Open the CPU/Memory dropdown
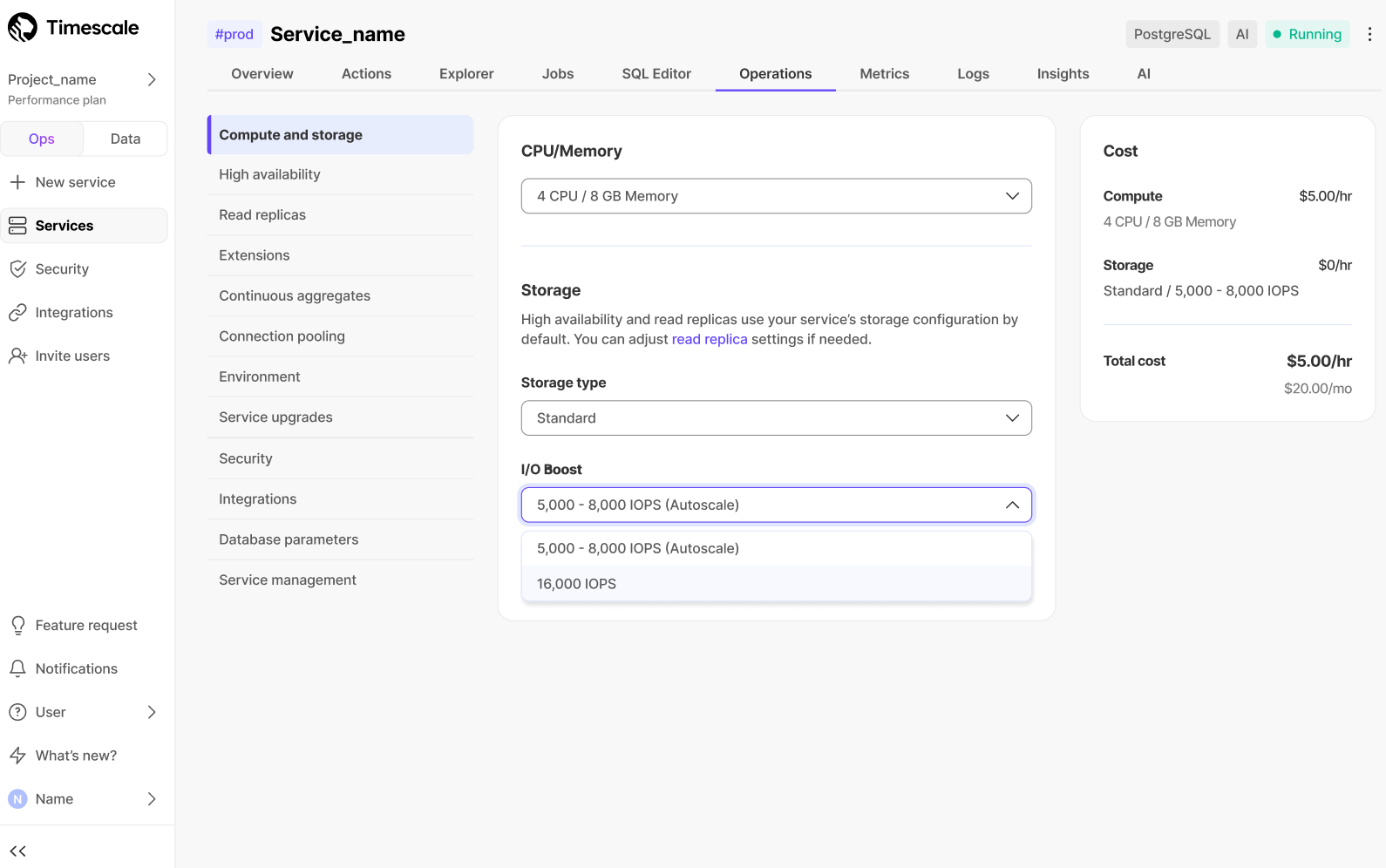This screenshot has width=1386, height=868. (x=776, y=196)
